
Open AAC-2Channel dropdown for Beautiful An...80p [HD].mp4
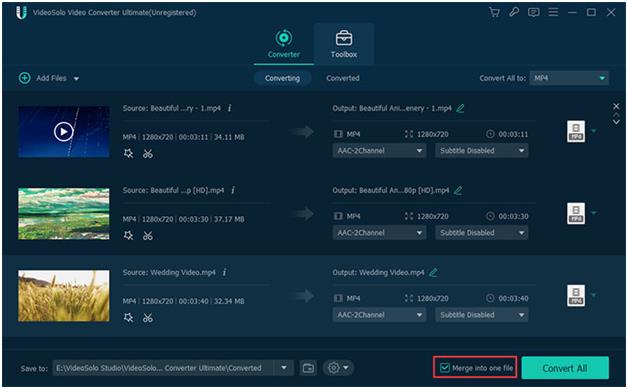pos(379,233)
